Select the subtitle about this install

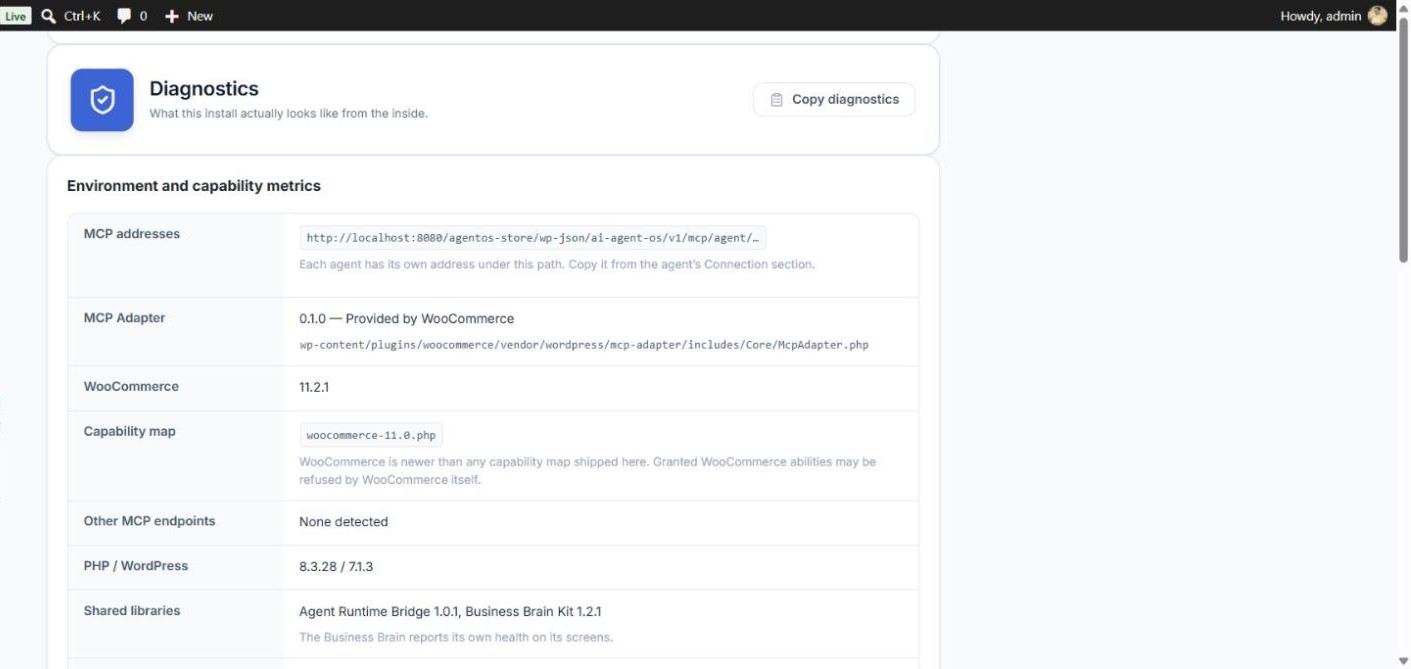288,114
